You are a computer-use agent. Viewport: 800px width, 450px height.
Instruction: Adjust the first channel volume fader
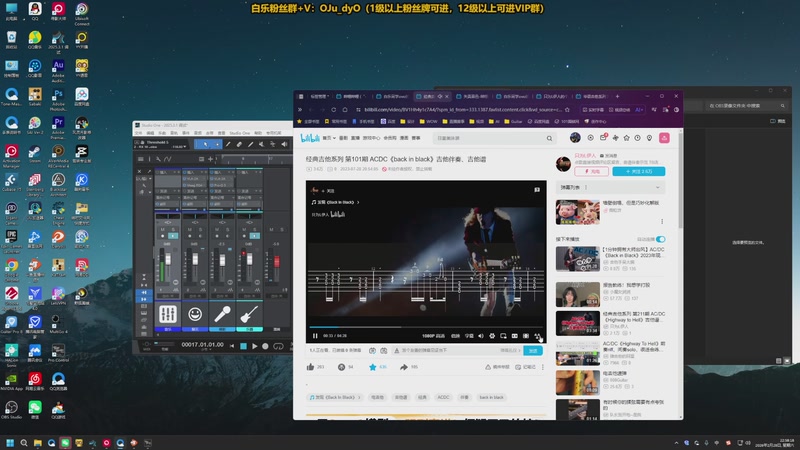click(168, 260)
